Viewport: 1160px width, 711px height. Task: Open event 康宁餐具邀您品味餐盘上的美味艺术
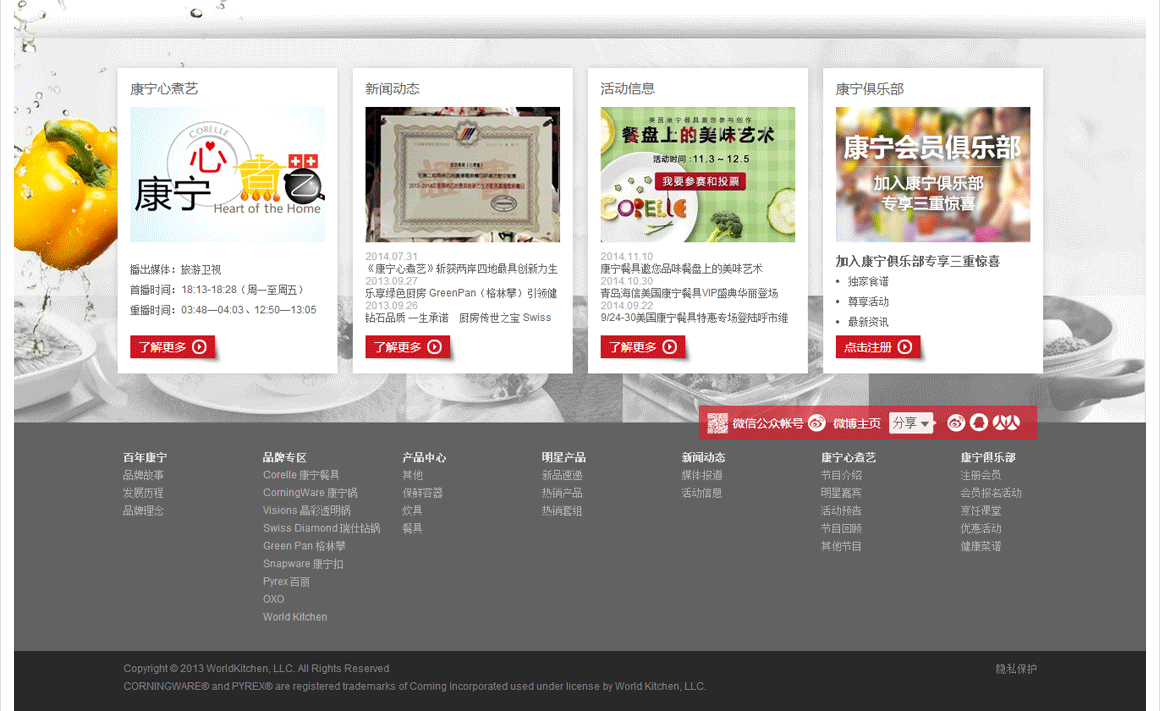coord(681,269)
